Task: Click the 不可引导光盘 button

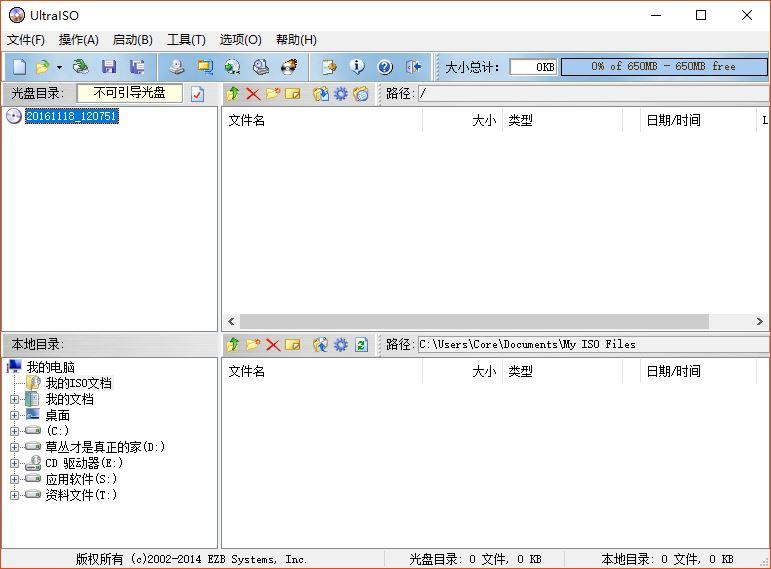Action: [x=129, y=93]
